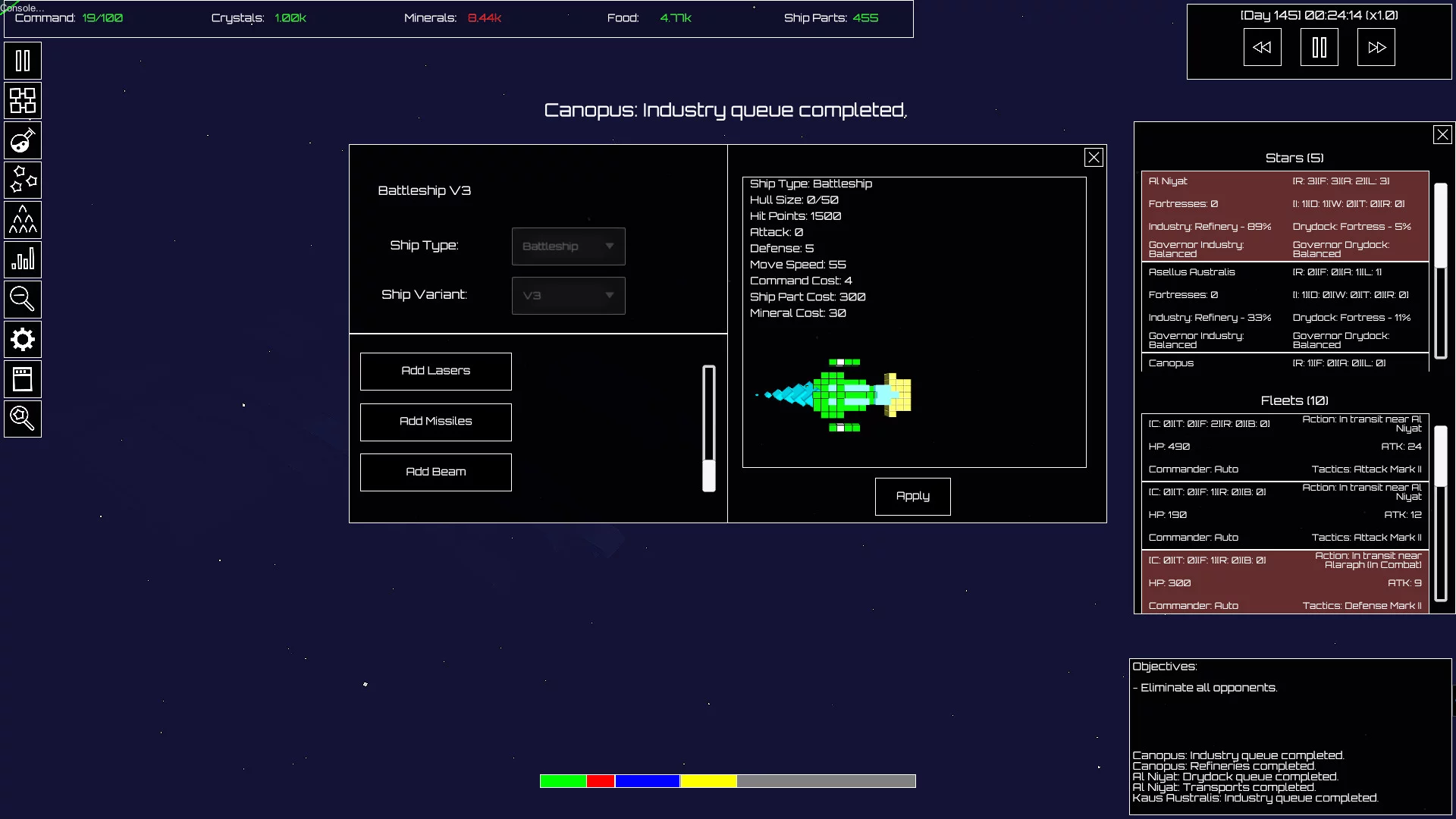
Task: Open the Console label at top-left
Action: [21, 8]
